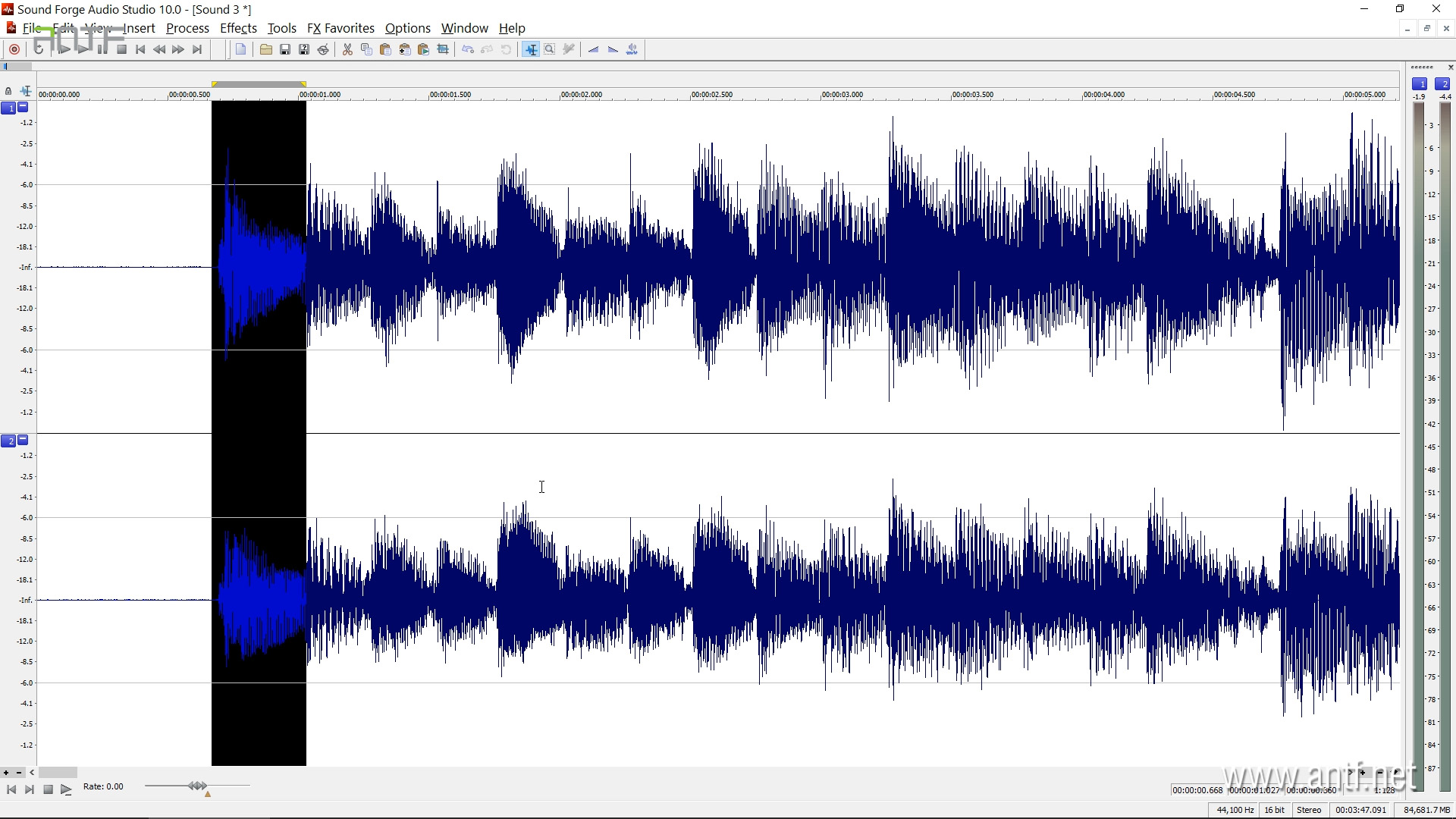The image size is (1456, 819).
Task: Toggle the lock icon beside the time ruler
Action: pyautogui.click(x=8, y=91)
